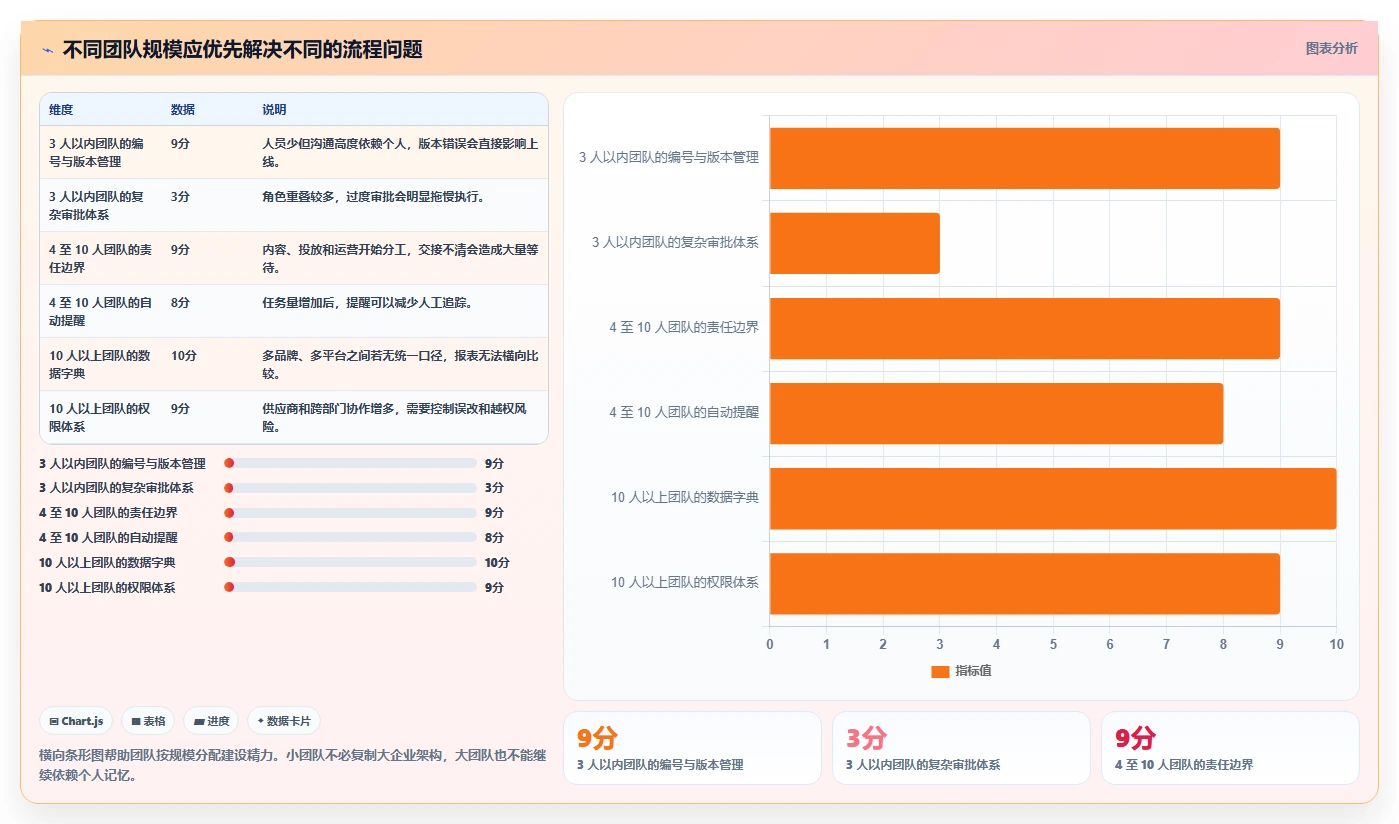
Task: Click the 图表分析 label in header
Action: point(1331,48)
